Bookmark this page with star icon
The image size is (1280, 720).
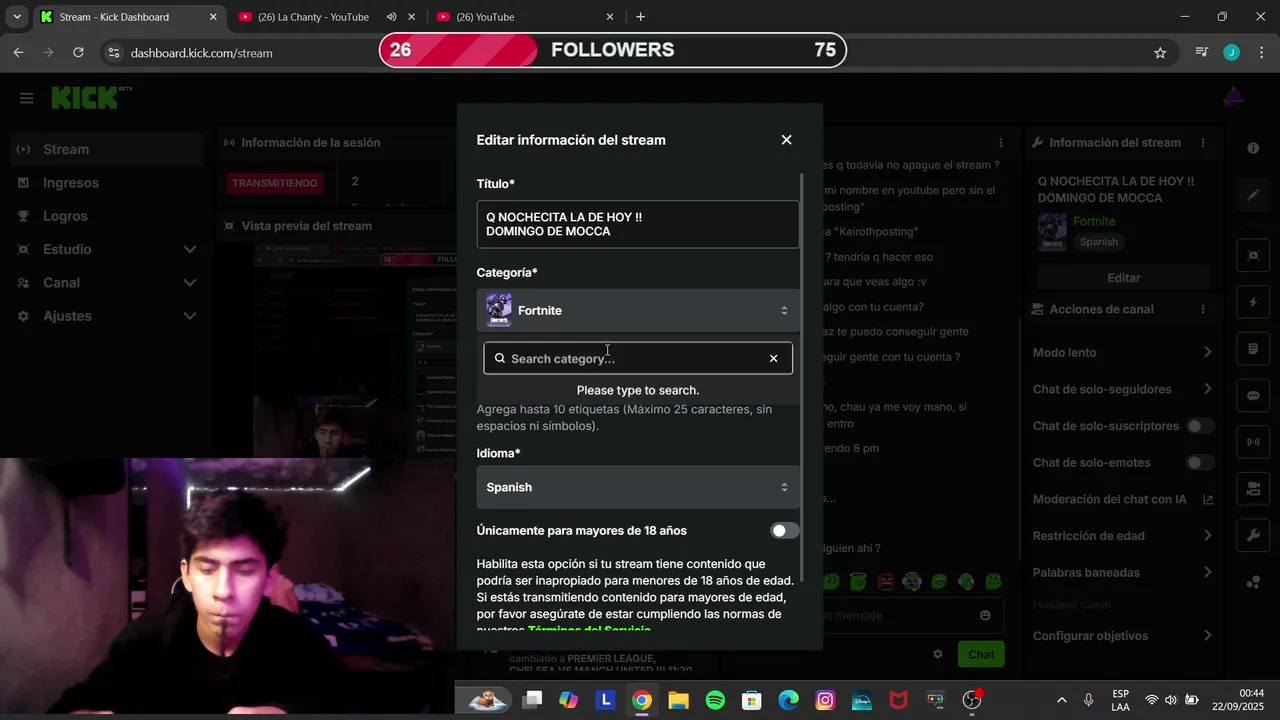point(1160,53)
